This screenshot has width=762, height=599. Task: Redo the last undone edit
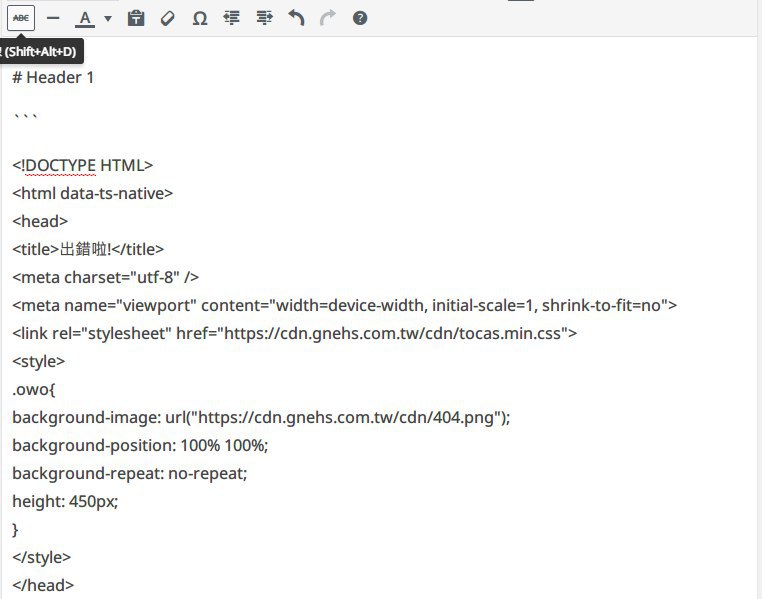point(328,18)
